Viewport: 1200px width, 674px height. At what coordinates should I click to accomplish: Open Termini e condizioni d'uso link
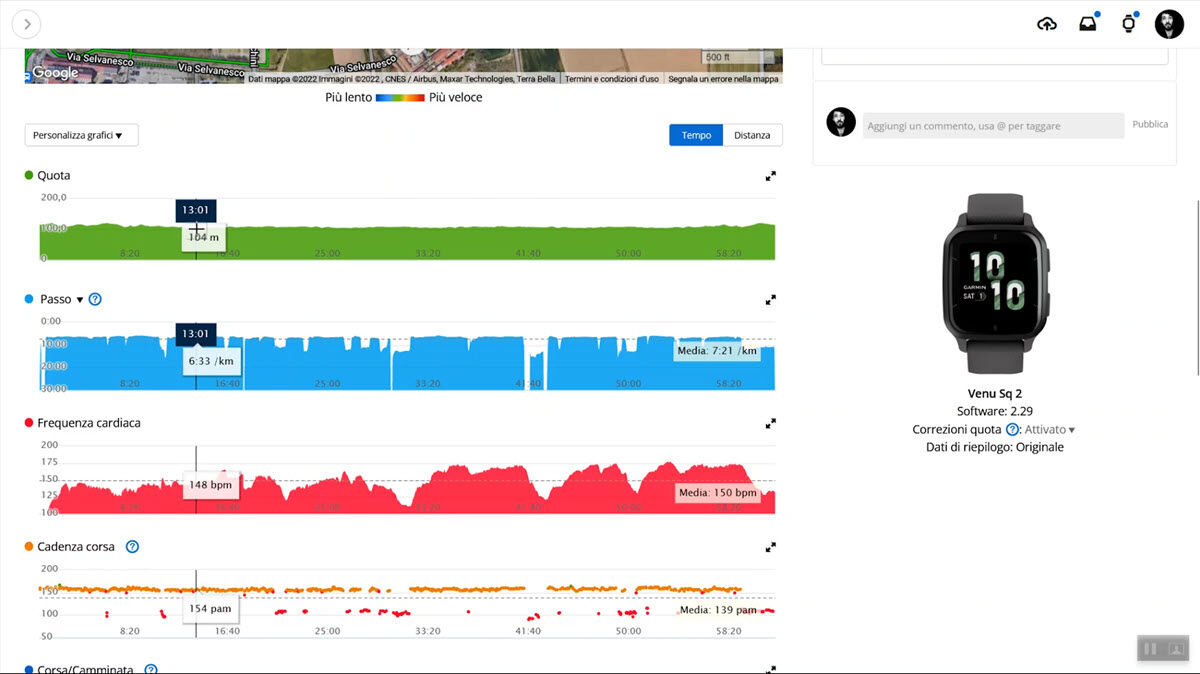tap(611, 79)
